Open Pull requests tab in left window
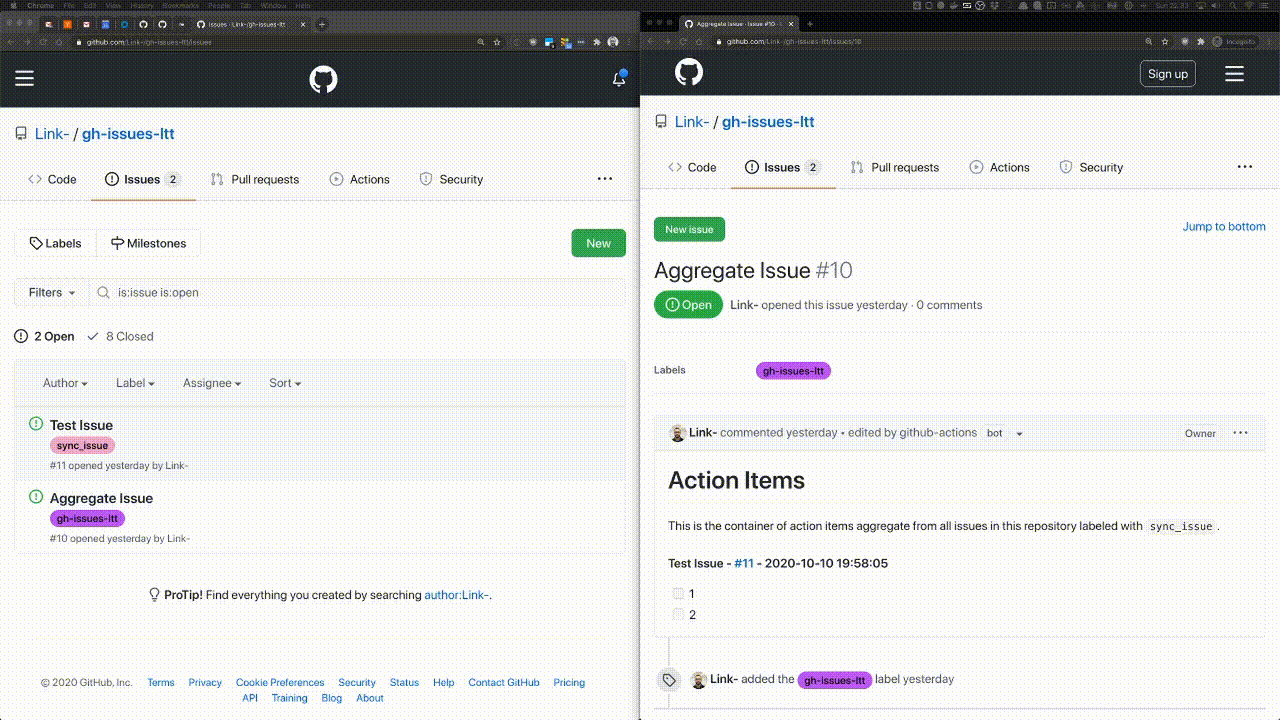The height and width of the screenshot is (720, 1280). (255, 180)
